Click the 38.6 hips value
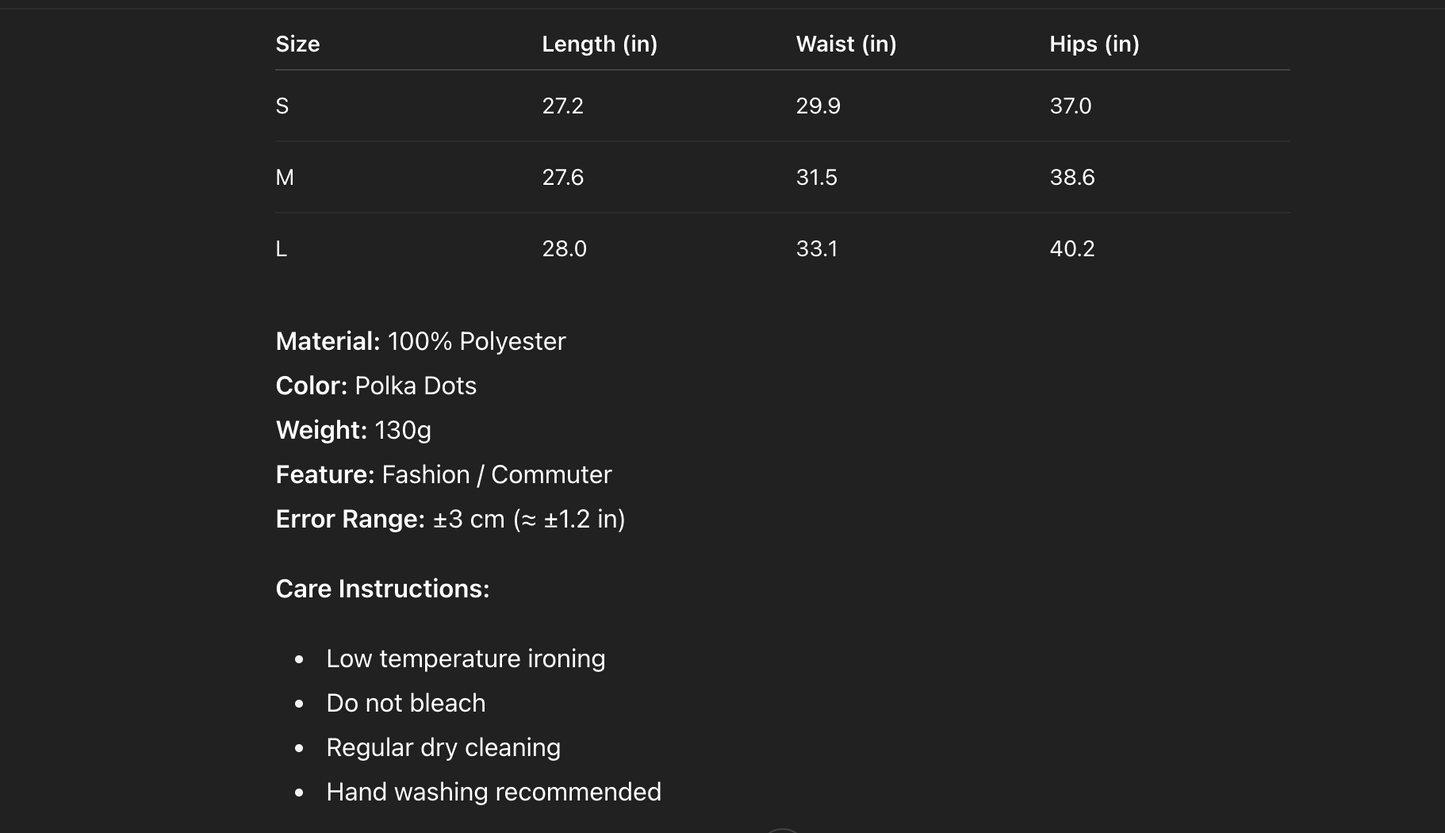Image resolution: width=1445 pixels, height=833 pixels. [1072, 178]
